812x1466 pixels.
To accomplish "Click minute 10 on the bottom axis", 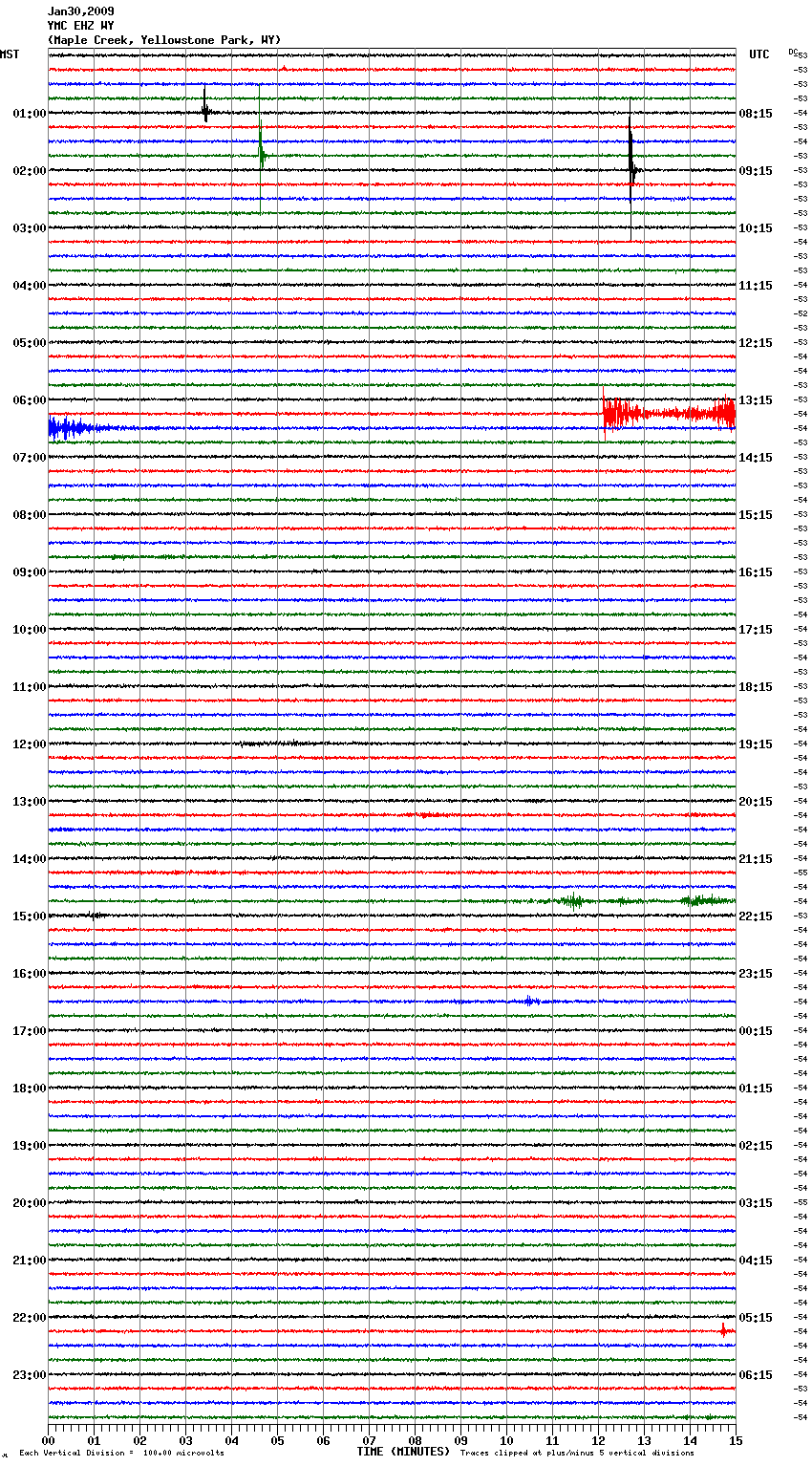I will tap(506, 1440).
